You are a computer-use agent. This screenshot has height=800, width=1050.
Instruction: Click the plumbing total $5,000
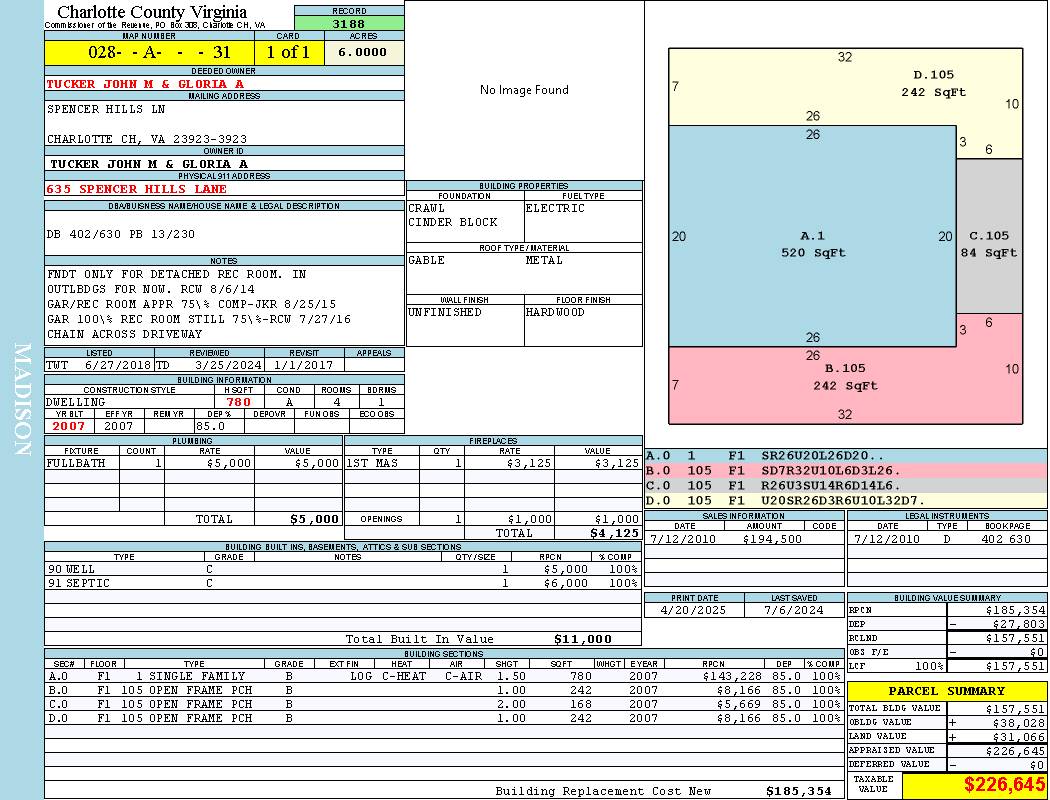click(315, 519)
